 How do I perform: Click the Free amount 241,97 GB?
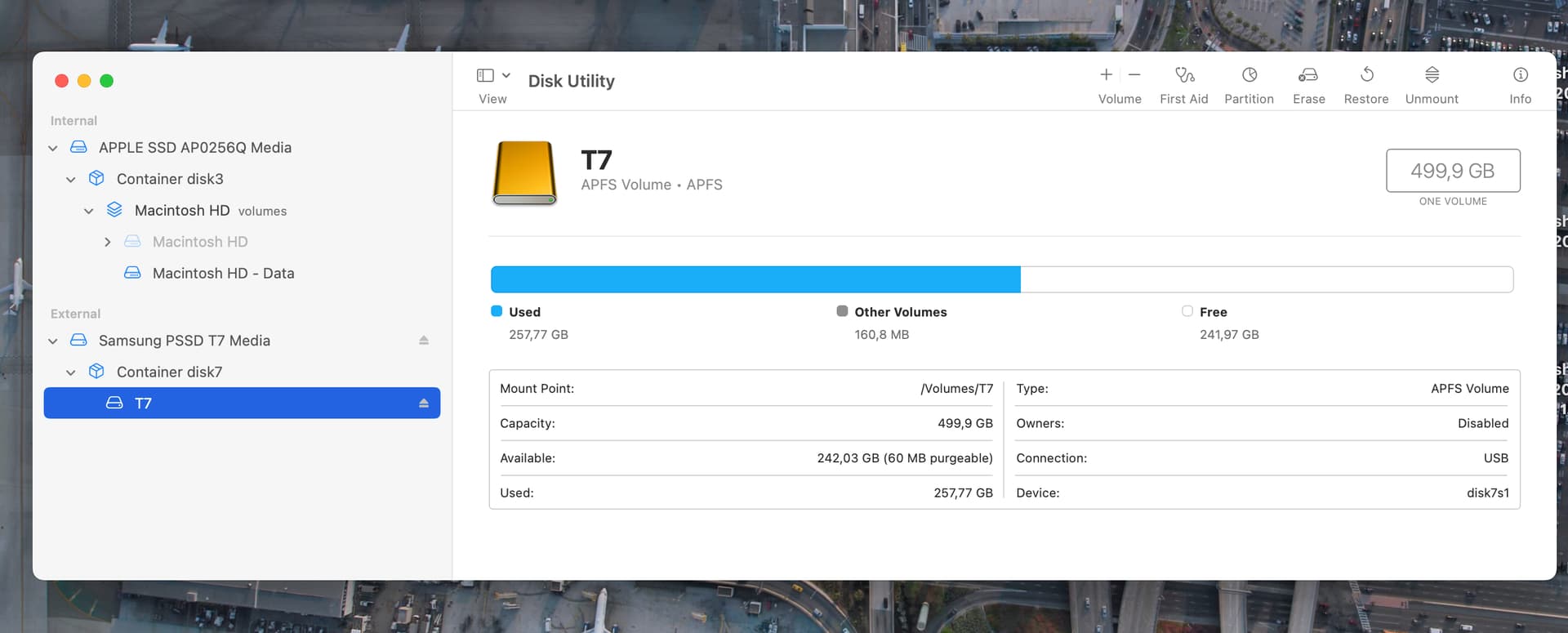[1229, 335]
